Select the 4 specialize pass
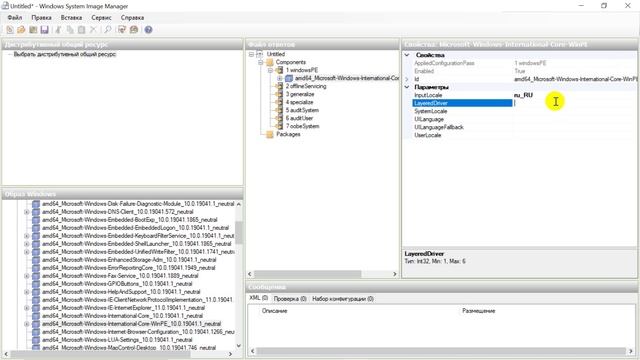This screenshot has width=640, height=360. [x=299, y=102]
